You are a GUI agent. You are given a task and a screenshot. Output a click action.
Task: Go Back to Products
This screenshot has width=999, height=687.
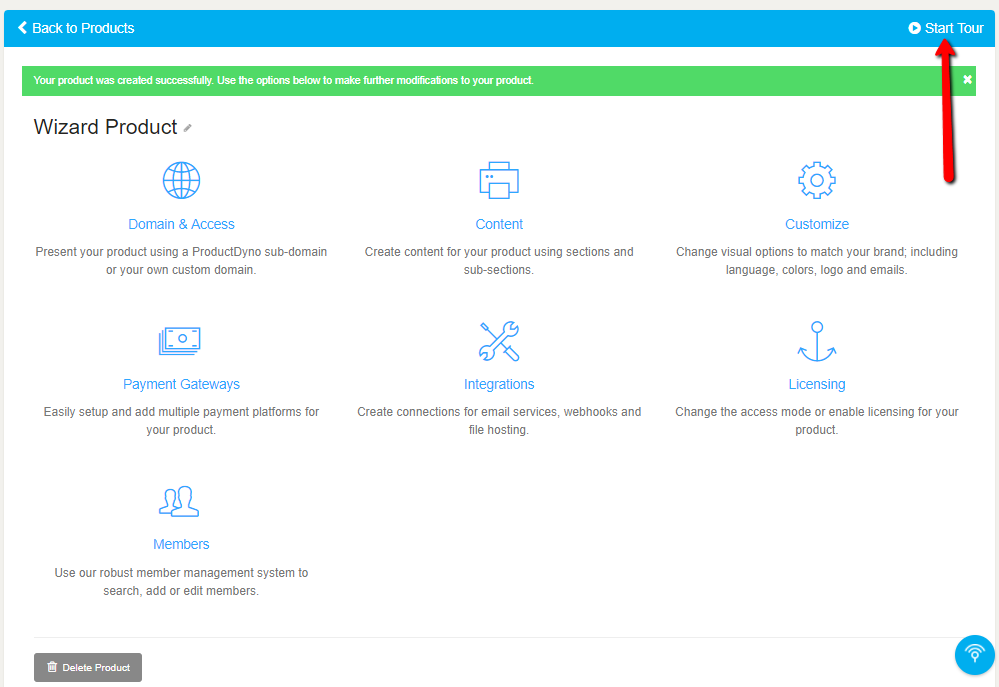point(76,28)
